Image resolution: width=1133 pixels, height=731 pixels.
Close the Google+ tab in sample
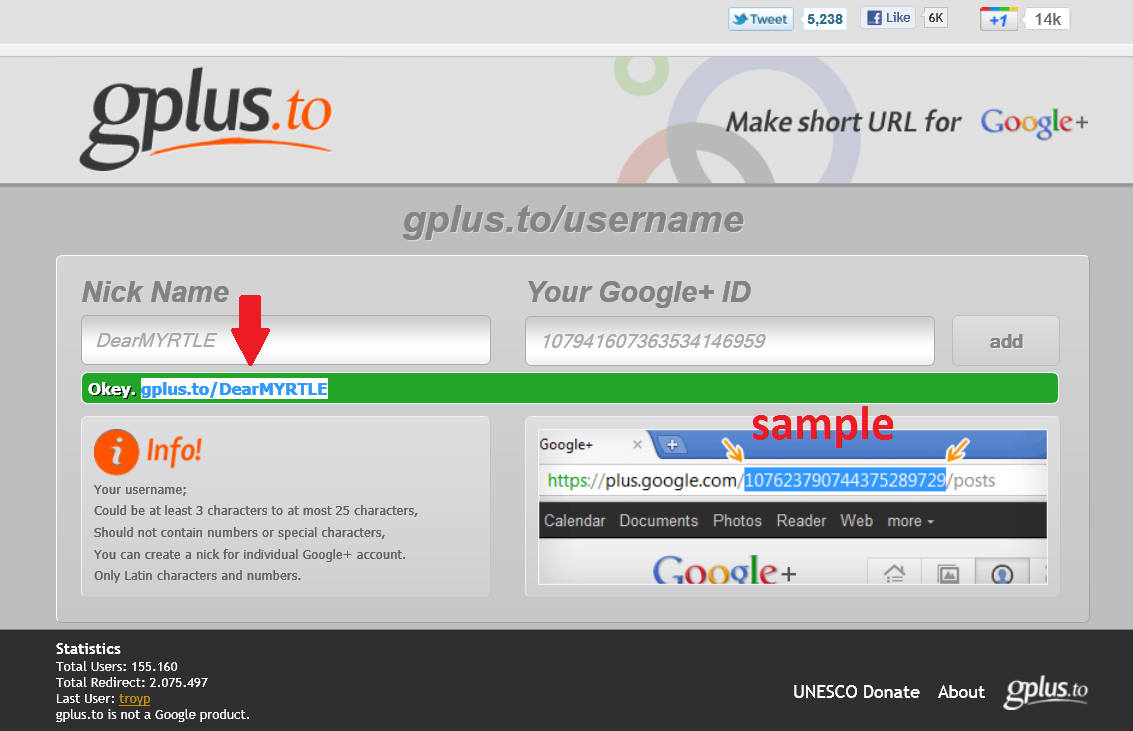coord(637,445)
